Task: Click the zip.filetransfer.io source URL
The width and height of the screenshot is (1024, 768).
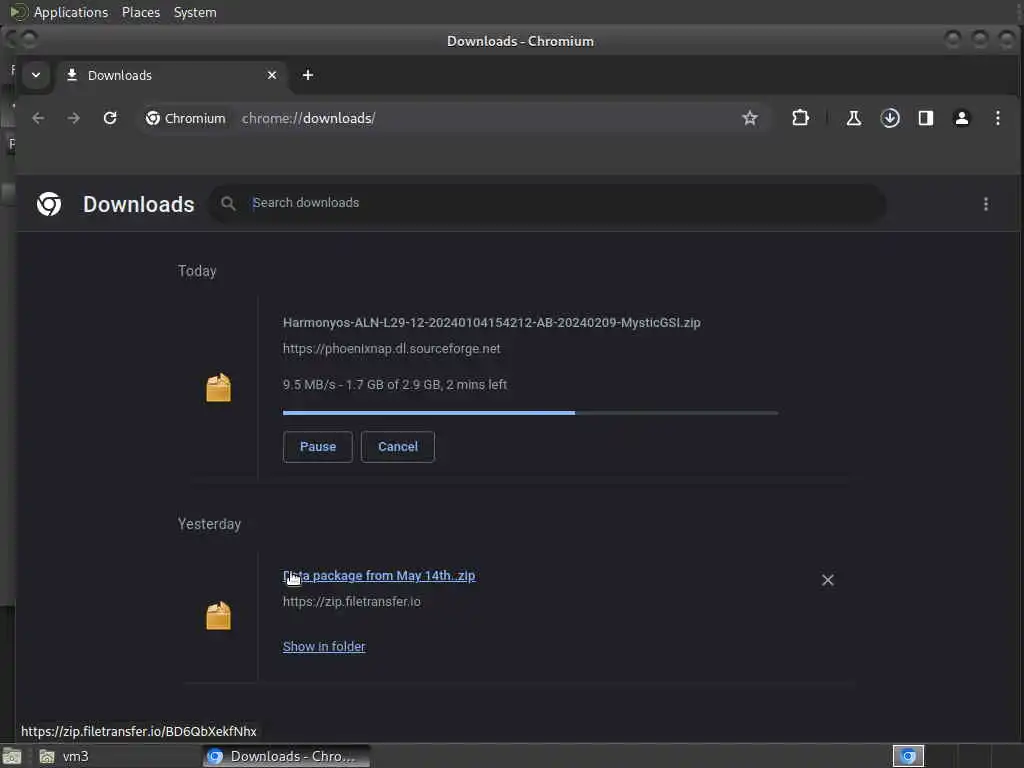Action: 351,601
